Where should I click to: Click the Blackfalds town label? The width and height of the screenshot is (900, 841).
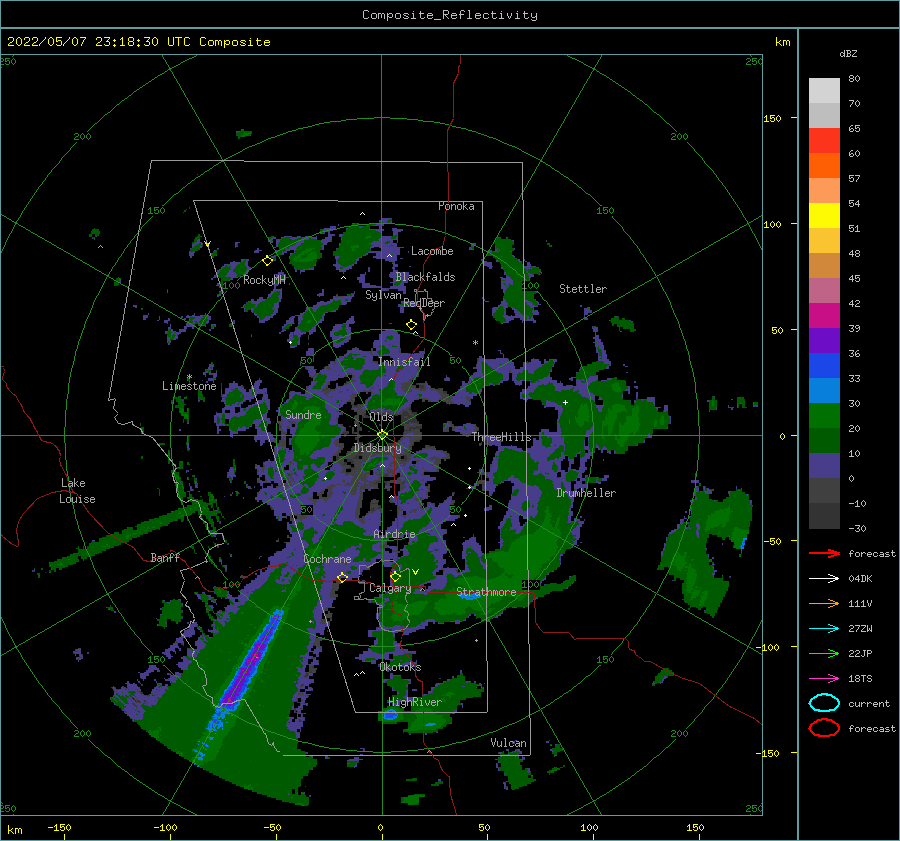tap(425, 277)
